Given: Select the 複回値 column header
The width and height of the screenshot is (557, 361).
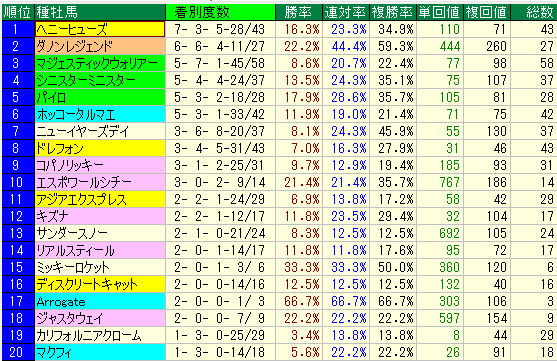Looking at the screenshot, I should [487, 12].
